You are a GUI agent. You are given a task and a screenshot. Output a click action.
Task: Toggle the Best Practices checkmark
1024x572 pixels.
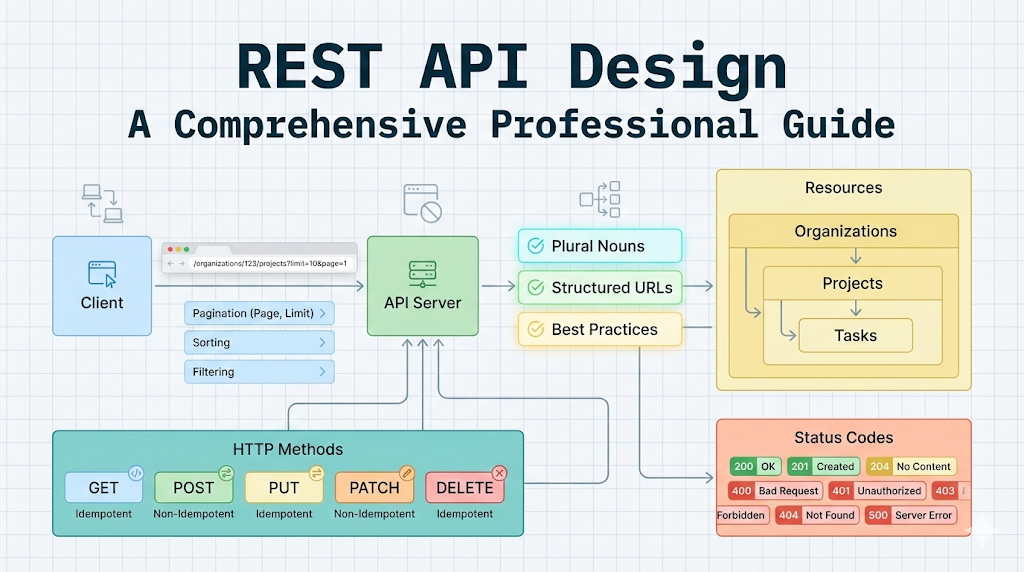pyautogui.click(x=535, y=330)
